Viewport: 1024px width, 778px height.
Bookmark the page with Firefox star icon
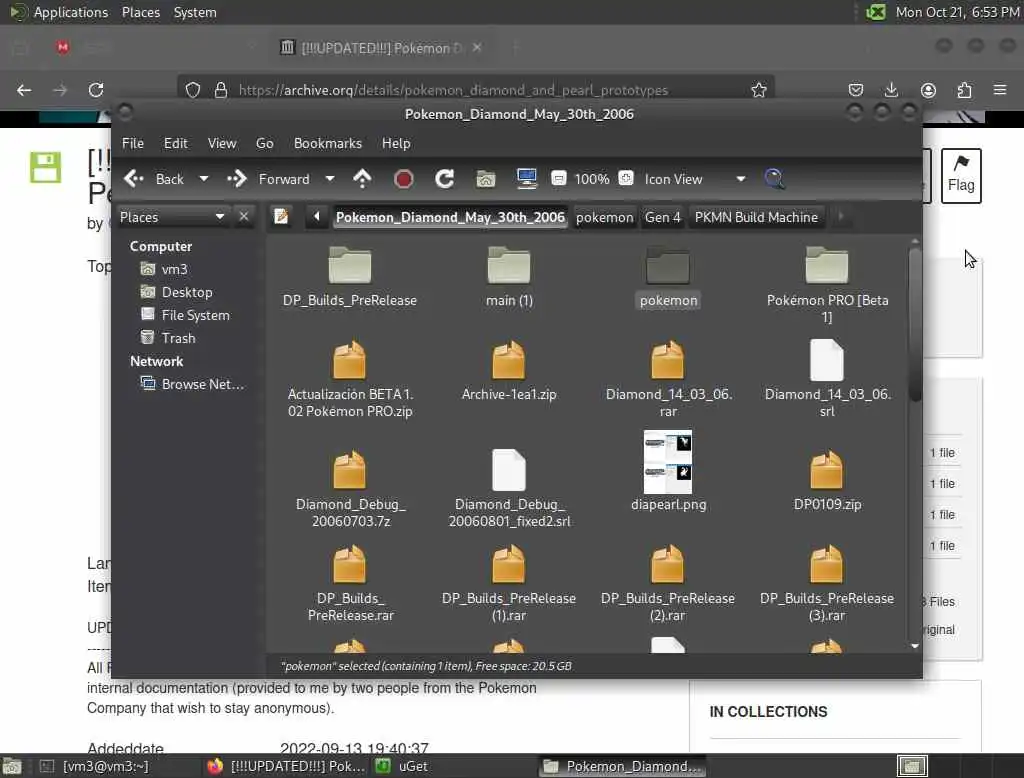click(x=758, y=89)
